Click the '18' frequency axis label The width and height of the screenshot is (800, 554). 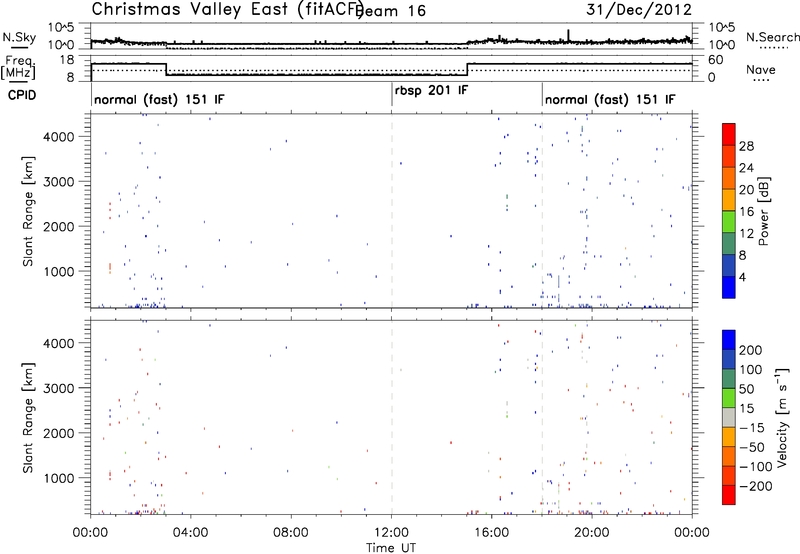tap(67, 60)
